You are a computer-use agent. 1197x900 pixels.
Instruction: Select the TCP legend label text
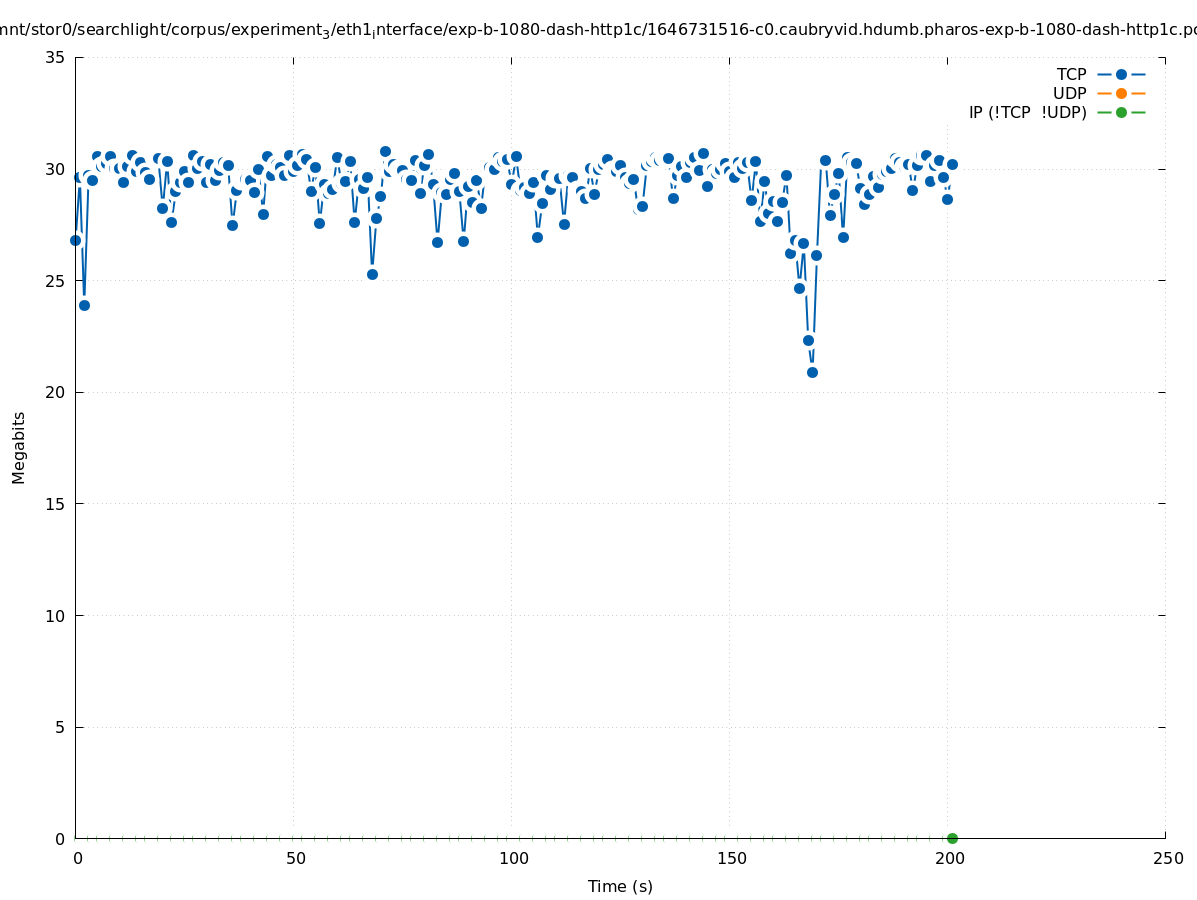1071,74
